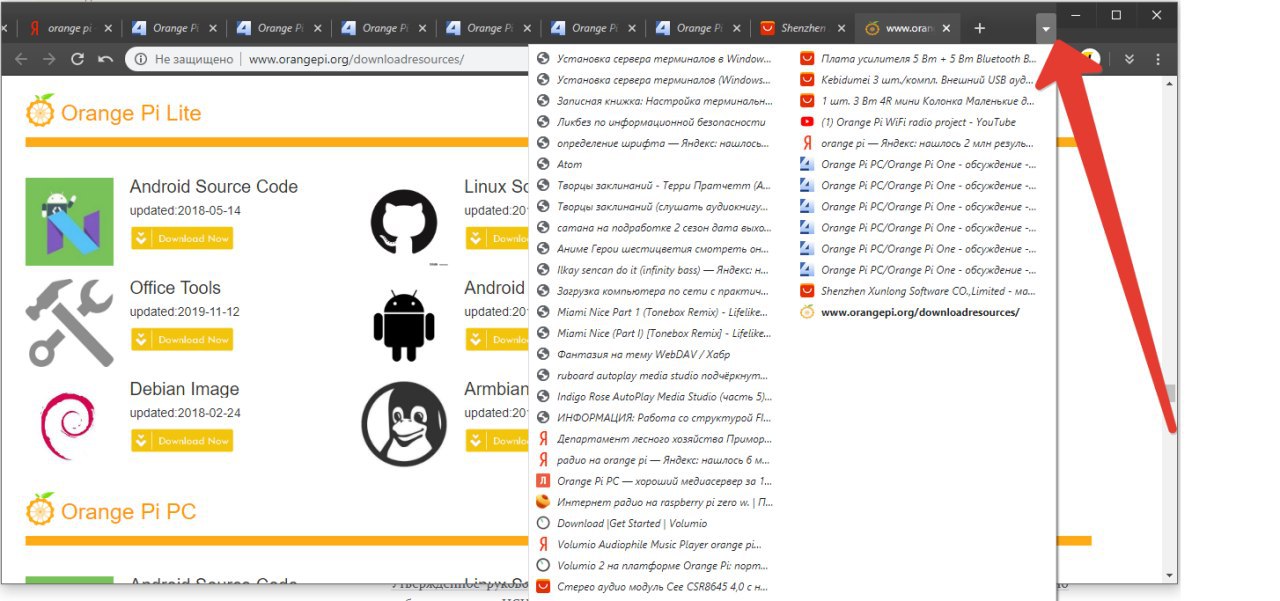
Task: Select '1 шт. 3 Вт 4R мини Колонка' entry
Action: 918,101
